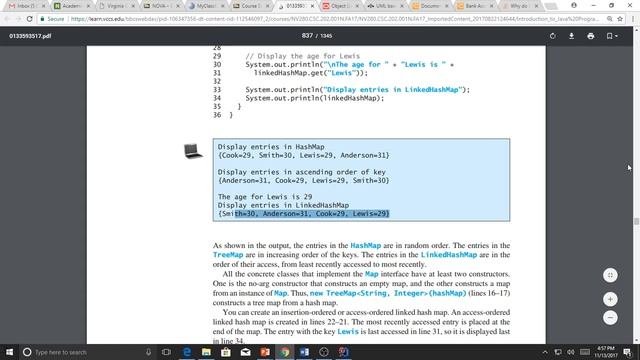
Task: Go back in browser history
Action: [7, 19]
